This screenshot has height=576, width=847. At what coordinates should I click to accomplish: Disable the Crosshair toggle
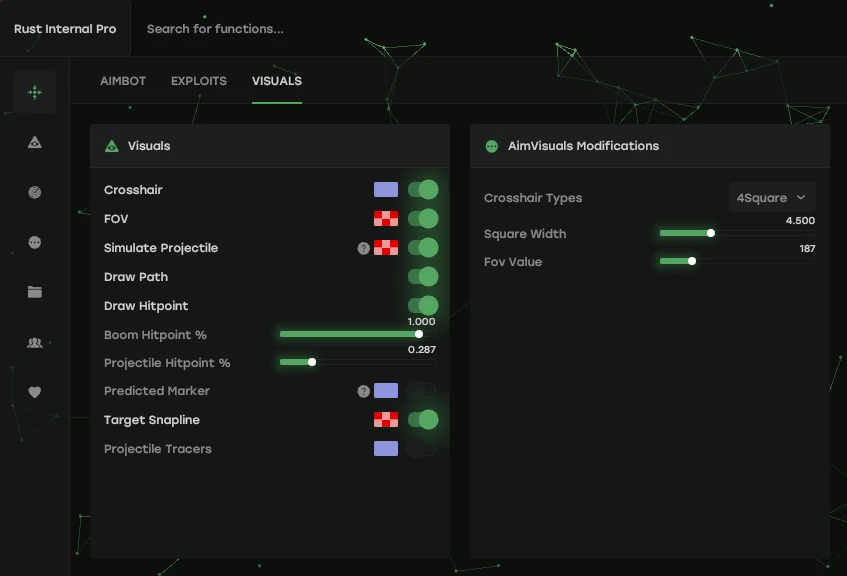[x=423, y=190]
